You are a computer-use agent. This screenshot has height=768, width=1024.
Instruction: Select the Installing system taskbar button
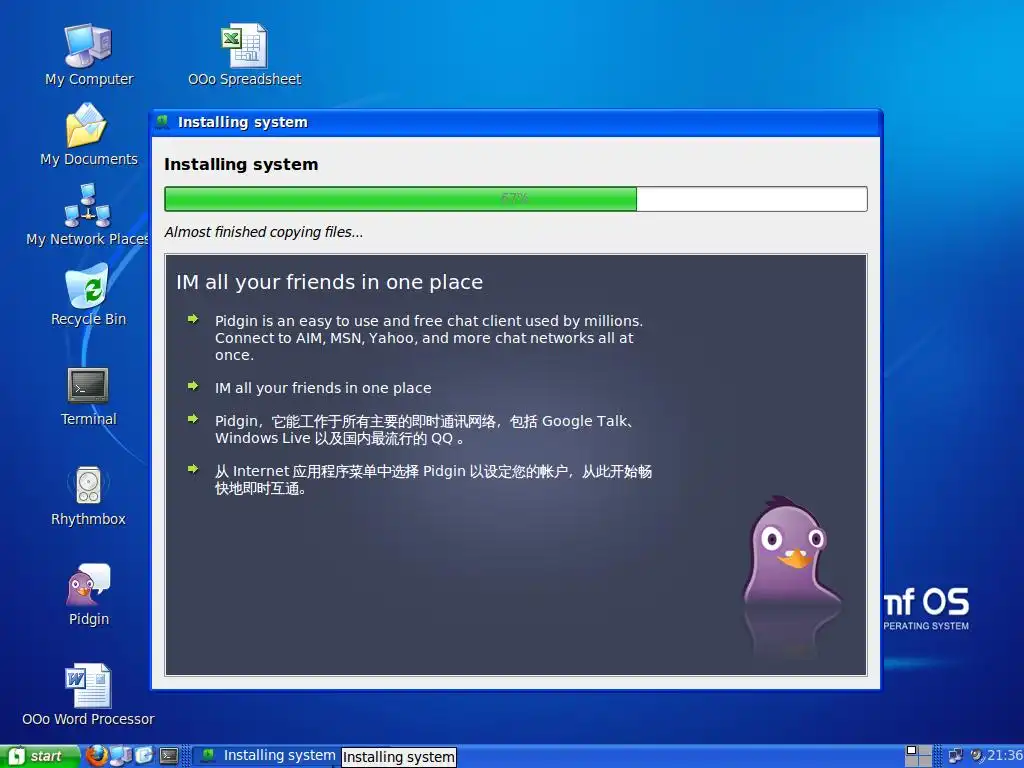tap(268, 756)
